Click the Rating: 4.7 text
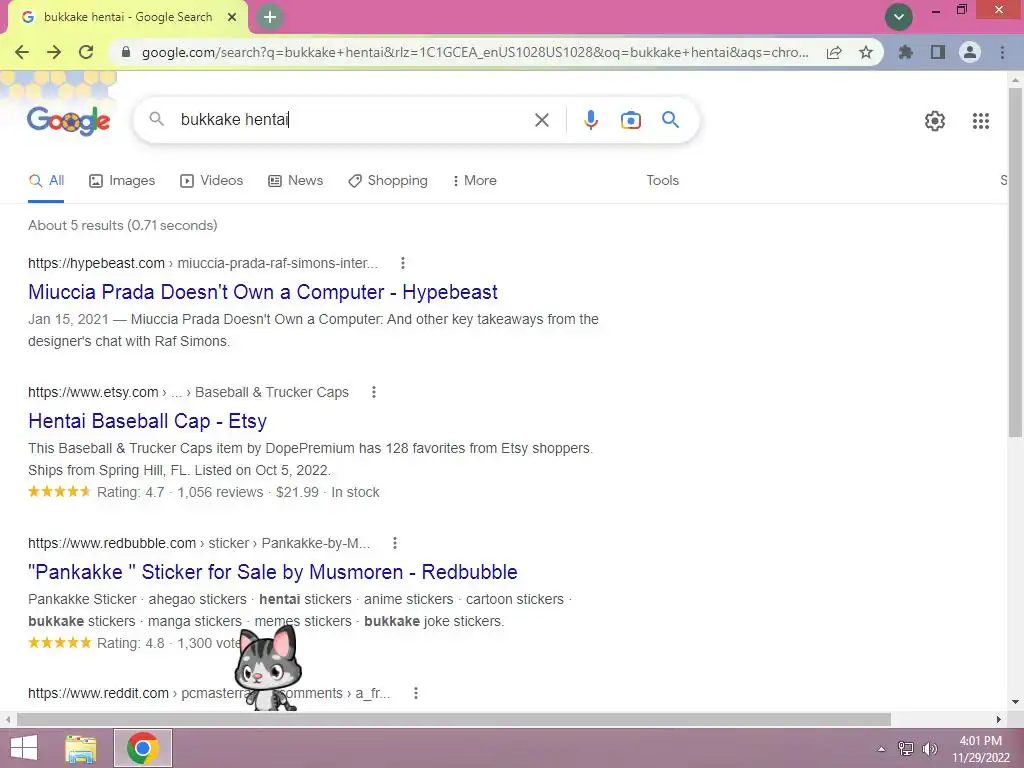 [131, 492]
